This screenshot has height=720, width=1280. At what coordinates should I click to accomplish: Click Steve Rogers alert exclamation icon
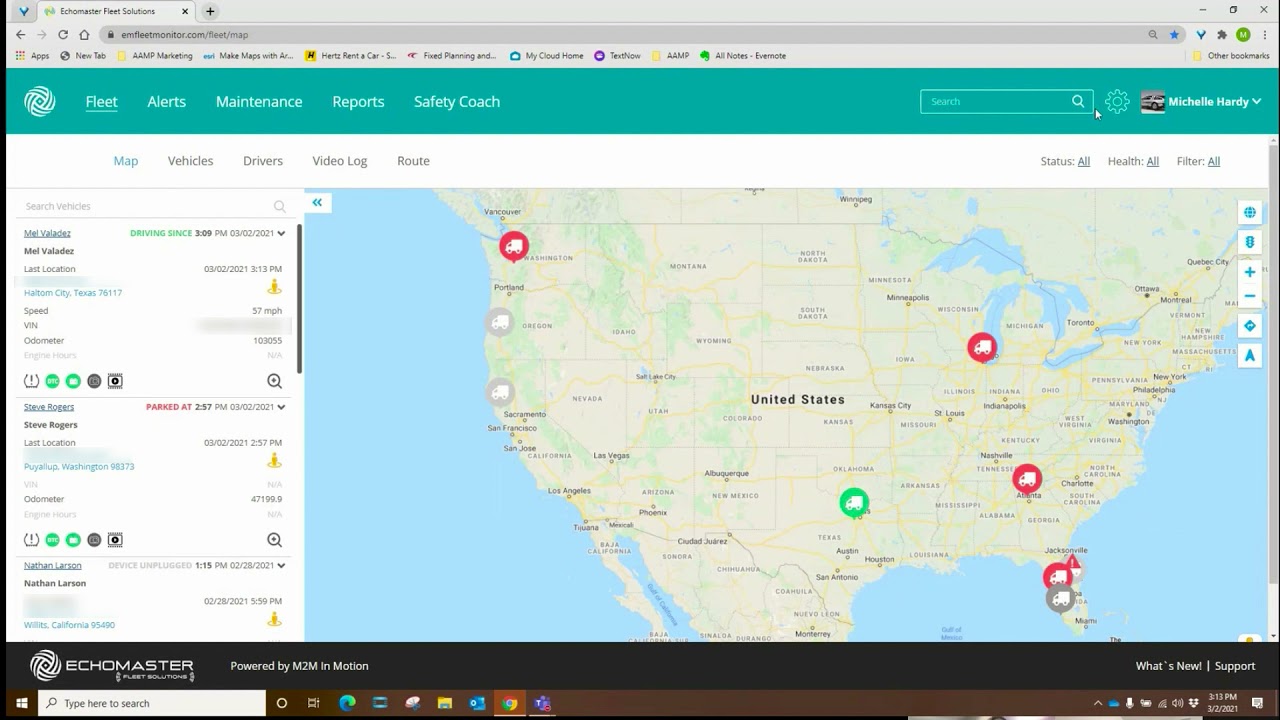point(31,540)
